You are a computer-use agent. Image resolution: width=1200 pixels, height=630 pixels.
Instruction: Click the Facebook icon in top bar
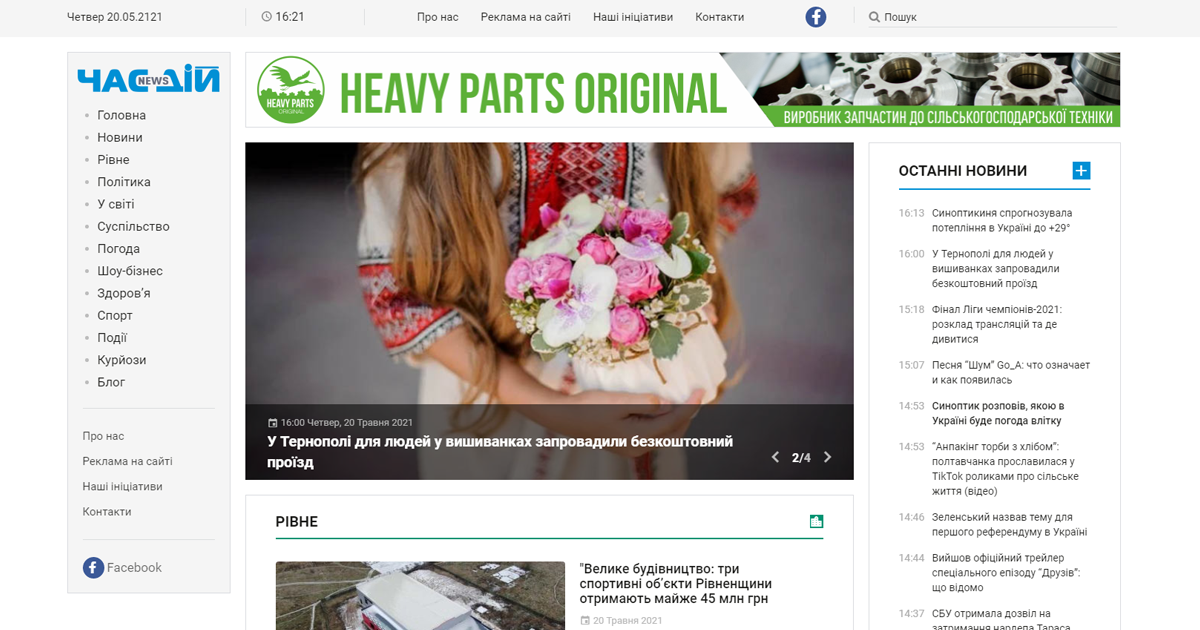816,17
